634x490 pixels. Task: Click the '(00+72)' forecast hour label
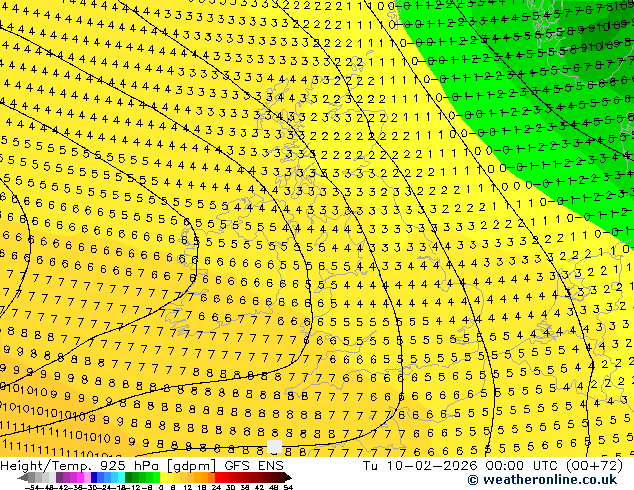pyautogui.click(x=594, y=466)
